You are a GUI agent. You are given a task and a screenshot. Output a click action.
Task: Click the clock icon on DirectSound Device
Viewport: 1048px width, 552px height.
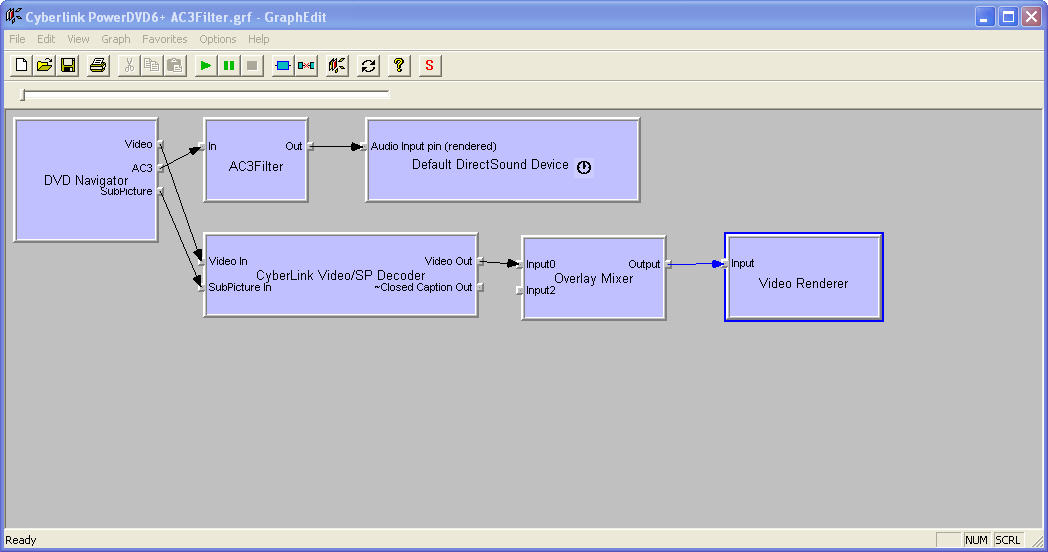(584, 167)
